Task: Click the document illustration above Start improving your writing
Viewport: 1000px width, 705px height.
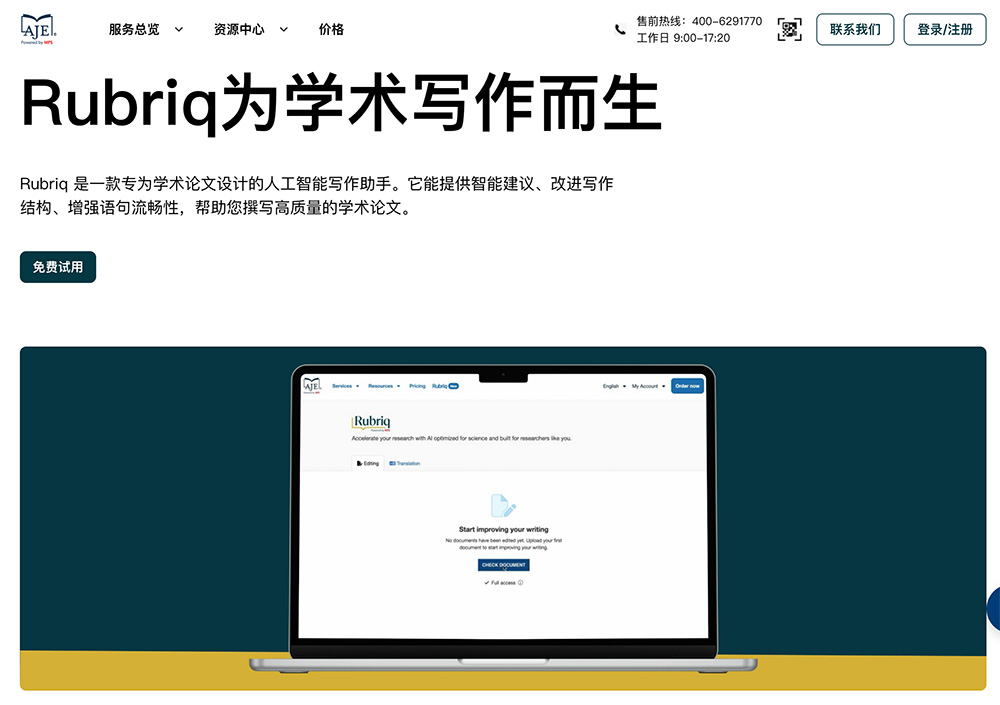Action: pos(503,505)
